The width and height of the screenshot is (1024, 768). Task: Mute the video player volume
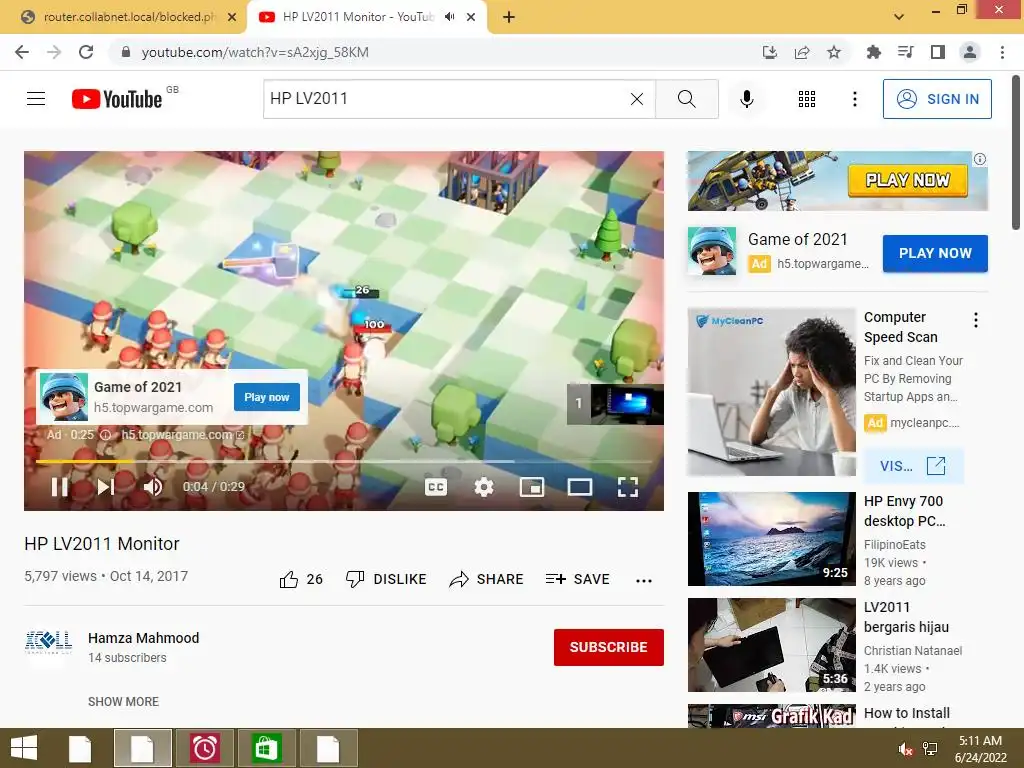point(153,487)
